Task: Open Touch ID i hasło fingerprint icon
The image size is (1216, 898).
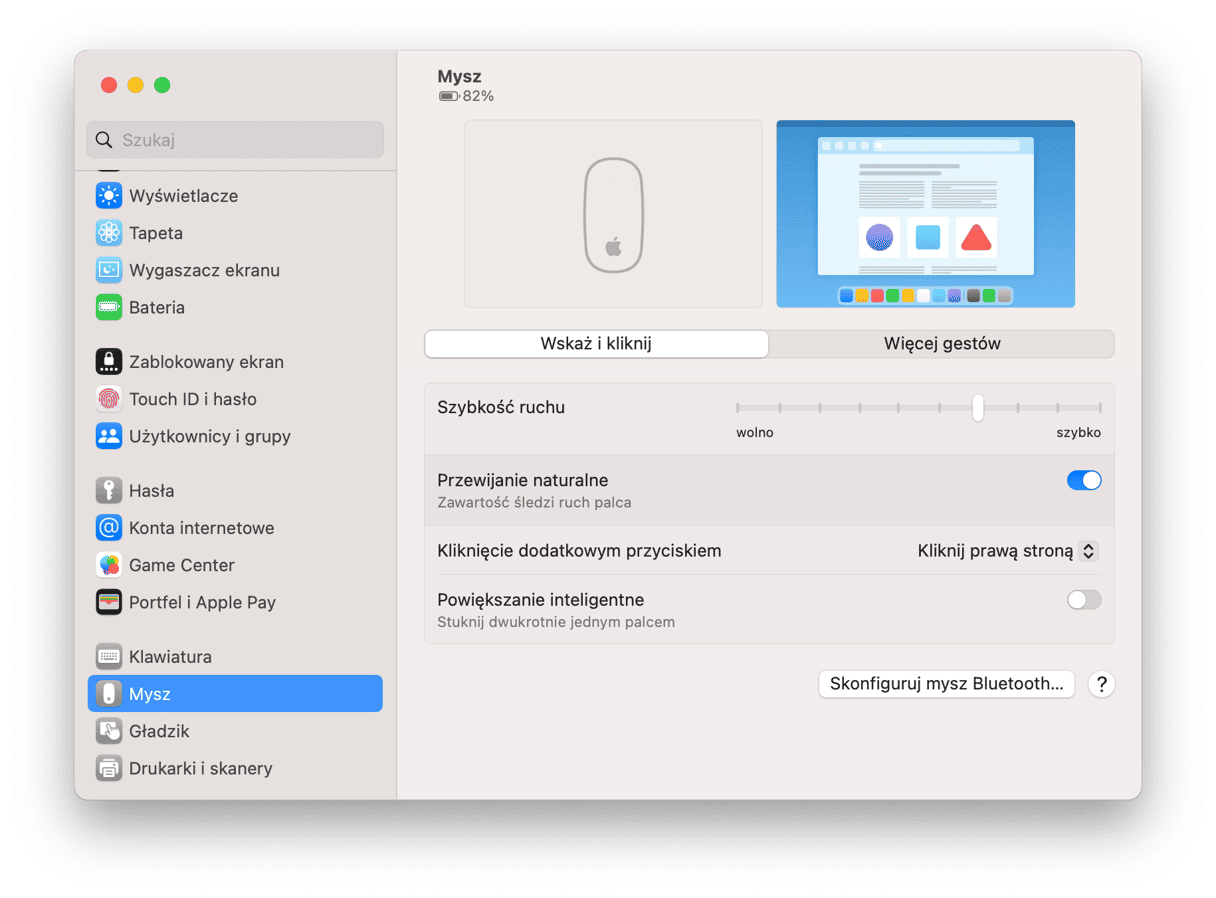Action: pos(108,399)
